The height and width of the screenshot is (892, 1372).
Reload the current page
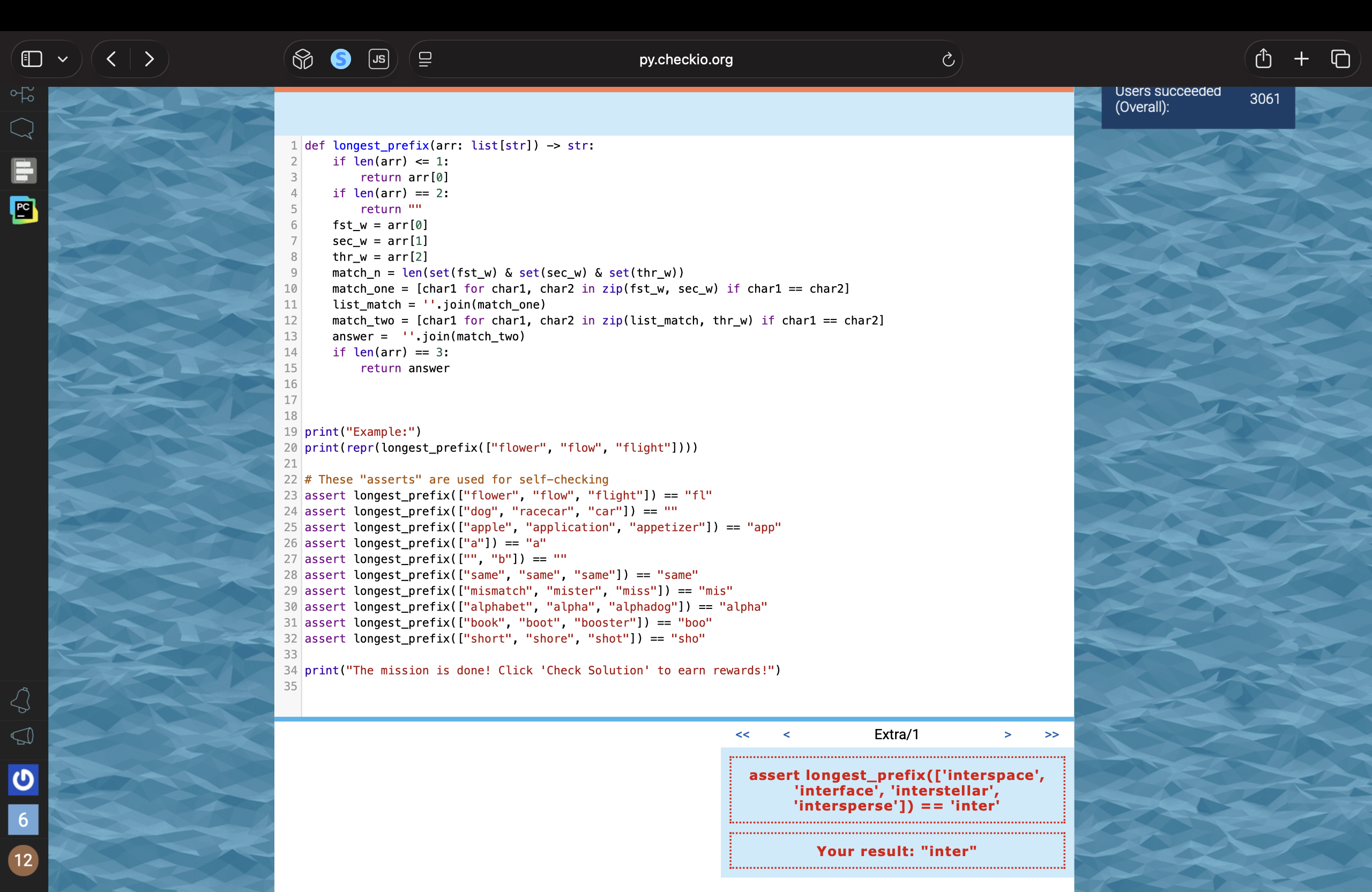click(948, 59)
